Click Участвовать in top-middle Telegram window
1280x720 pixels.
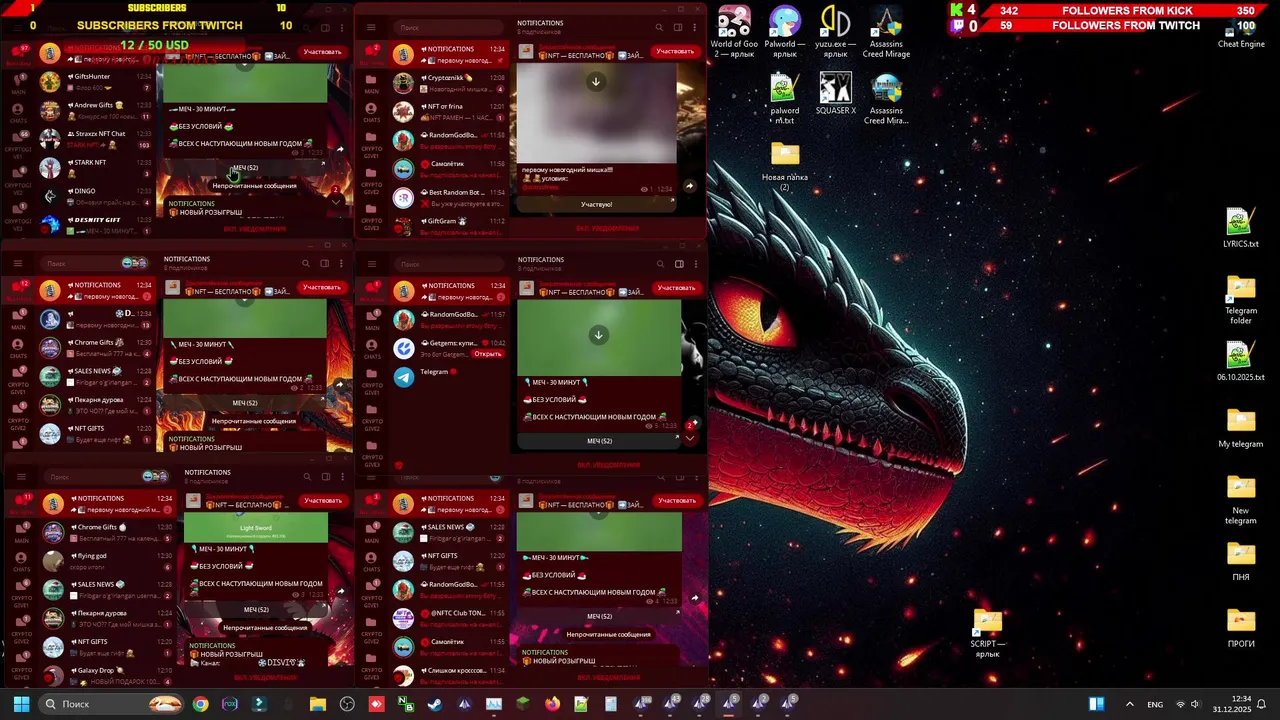coord(675,52)
